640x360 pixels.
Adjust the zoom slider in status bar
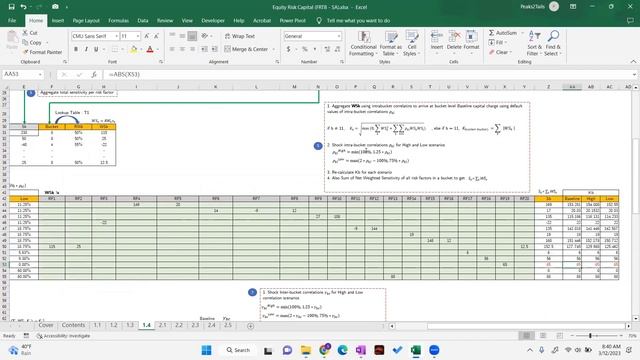pyautogui.click(x=590, y=336)
